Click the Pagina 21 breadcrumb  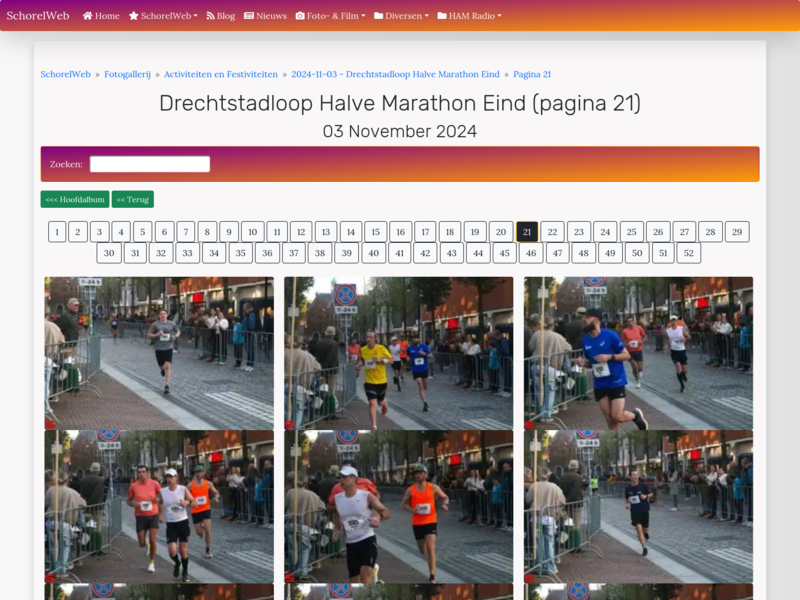click(532, 74)
